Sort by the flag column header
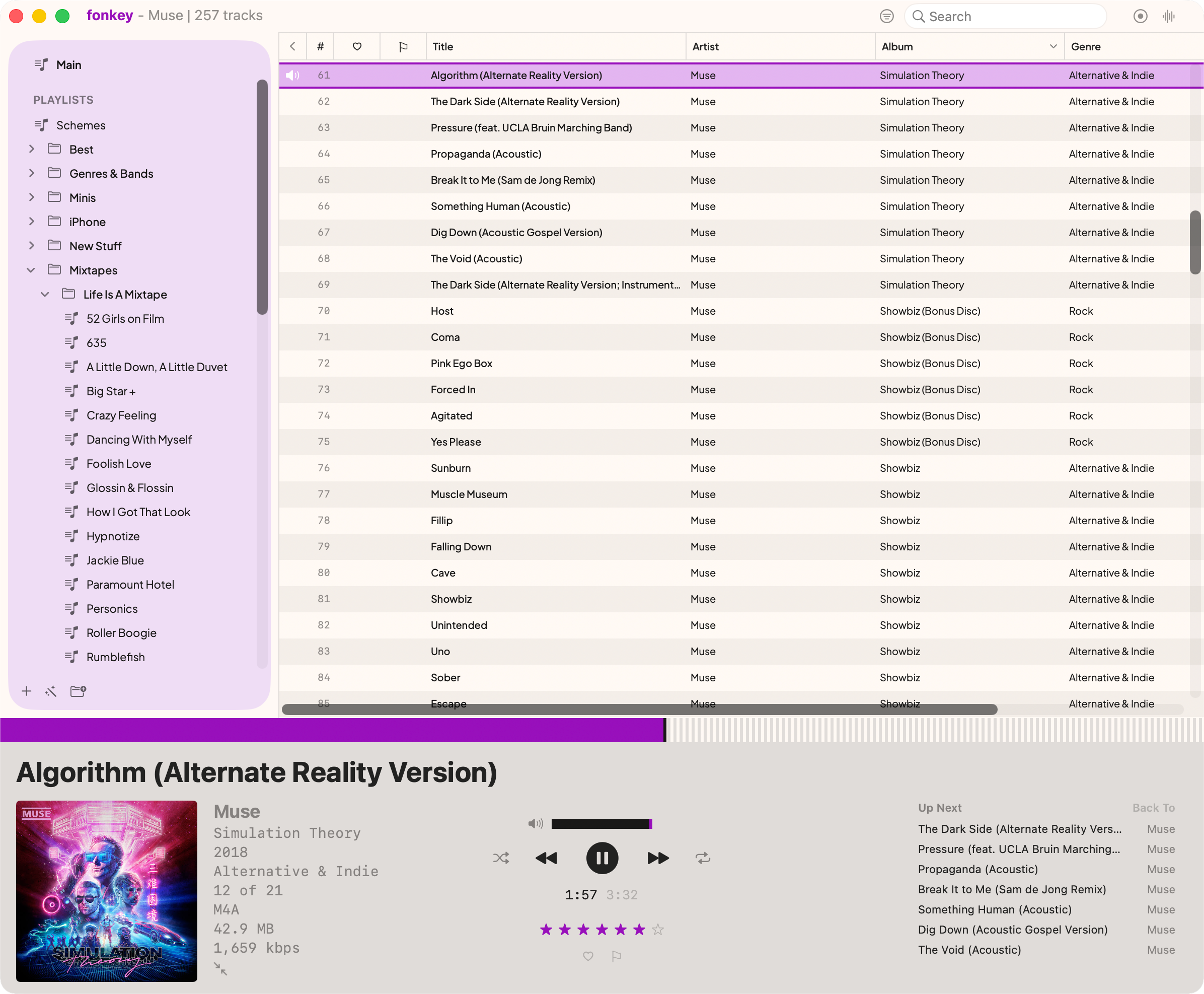Image resolution: width=1204 pixels, height=994 pixels. (403, 46)
